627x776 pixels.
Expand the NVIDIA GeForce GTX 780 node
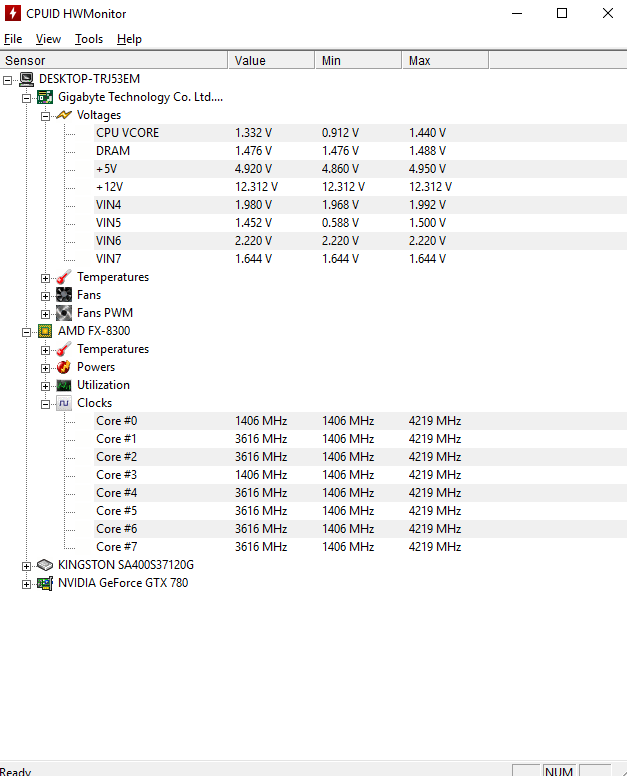26,584
